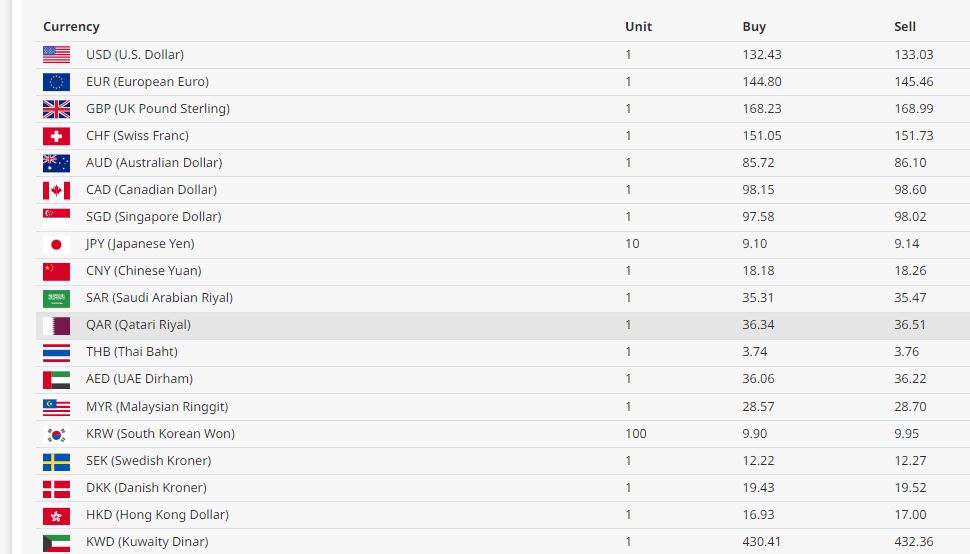Click the UK Pound Sterling flag icon
This screenshot has width=970, height=554.
tap(56, 109)
